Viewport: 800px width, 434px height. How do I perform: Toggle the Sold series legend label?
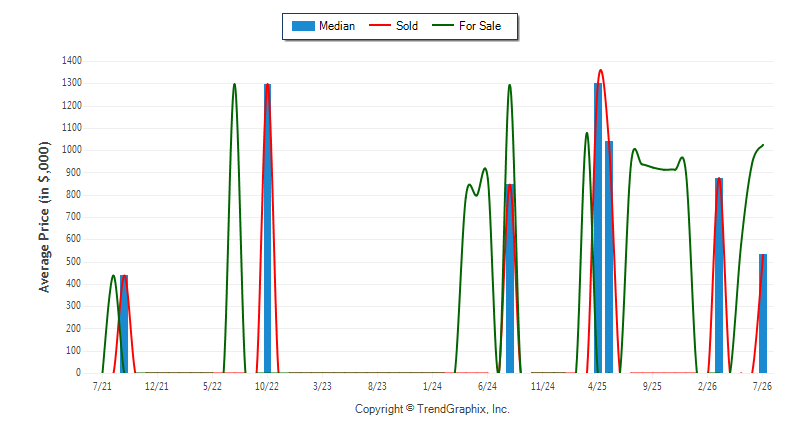407,26
